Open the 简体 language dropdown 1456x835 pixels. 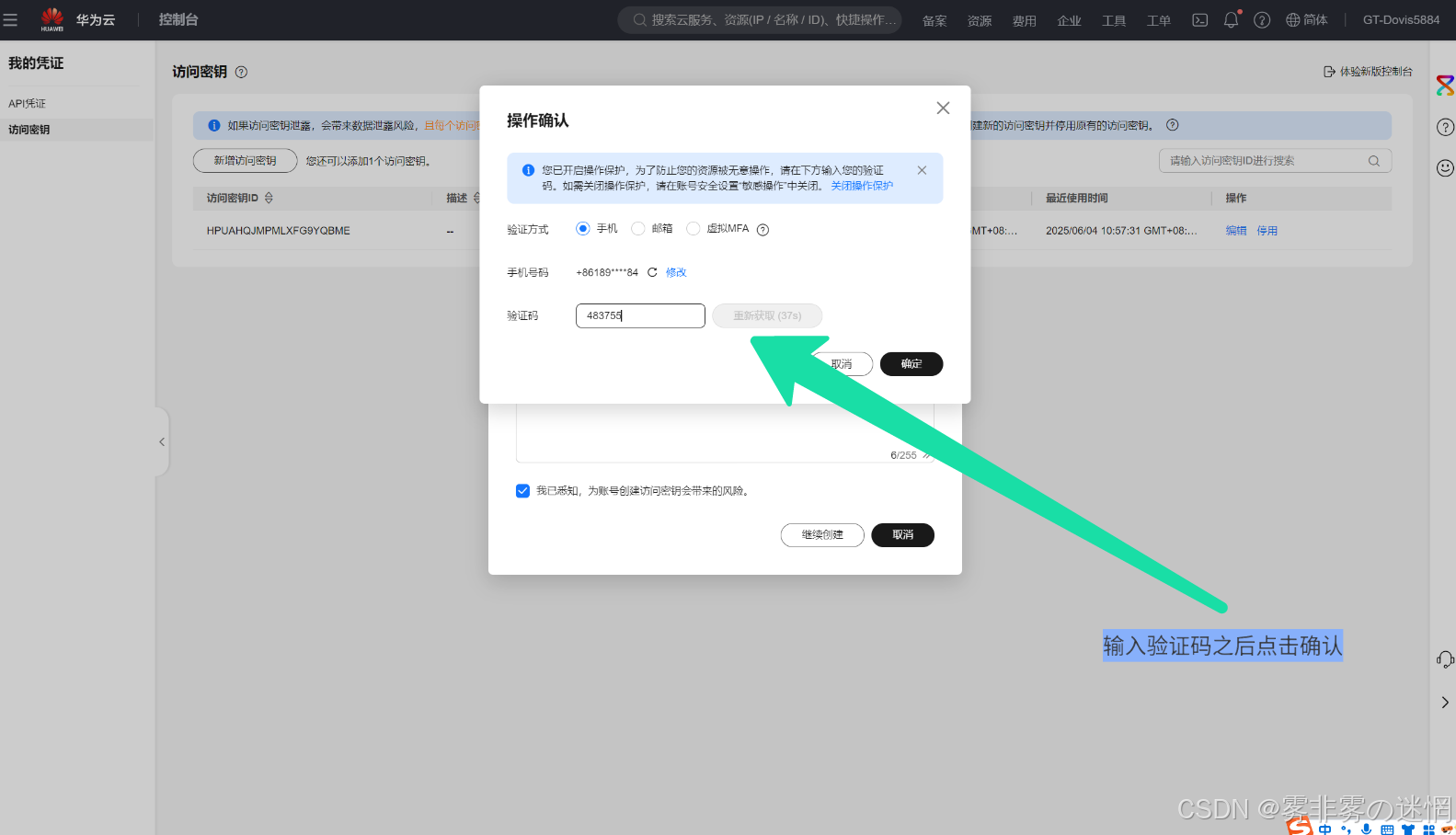point(1307,19)
